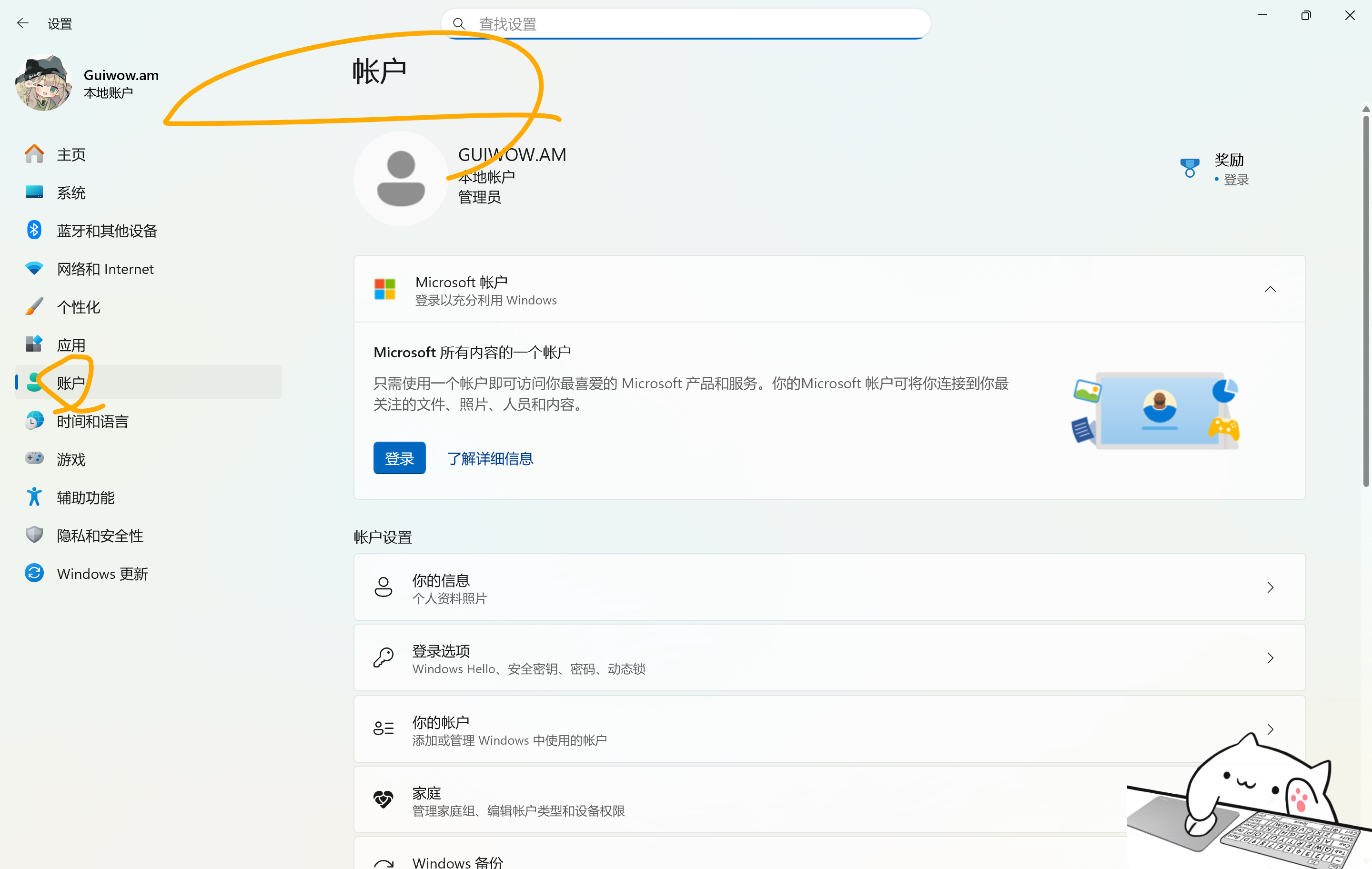Open the 家庭 settings row

pyautogui.click(x=829, y=800)
